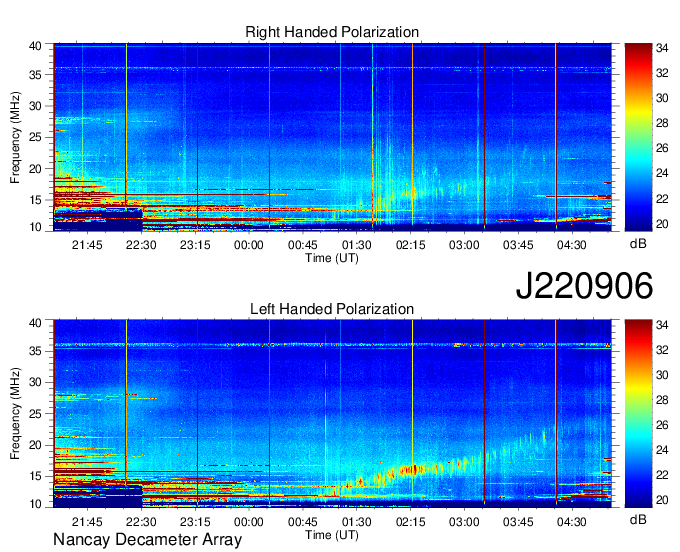Click 01:30 tick on right-handed time axis
Screen dimensions: 680x552
[356, 245]
